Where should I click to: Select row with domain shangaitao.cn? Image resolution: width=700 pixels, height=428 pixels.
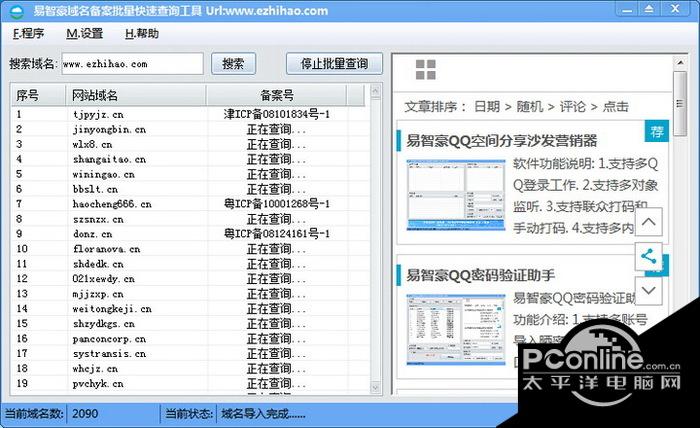pos(190,159)
